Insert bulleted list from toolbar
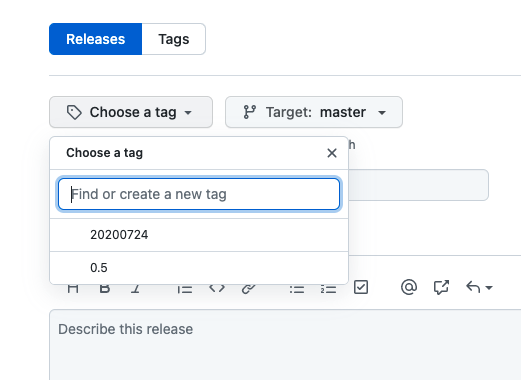This screenshot has width=521, height=380. pos(297,289)
